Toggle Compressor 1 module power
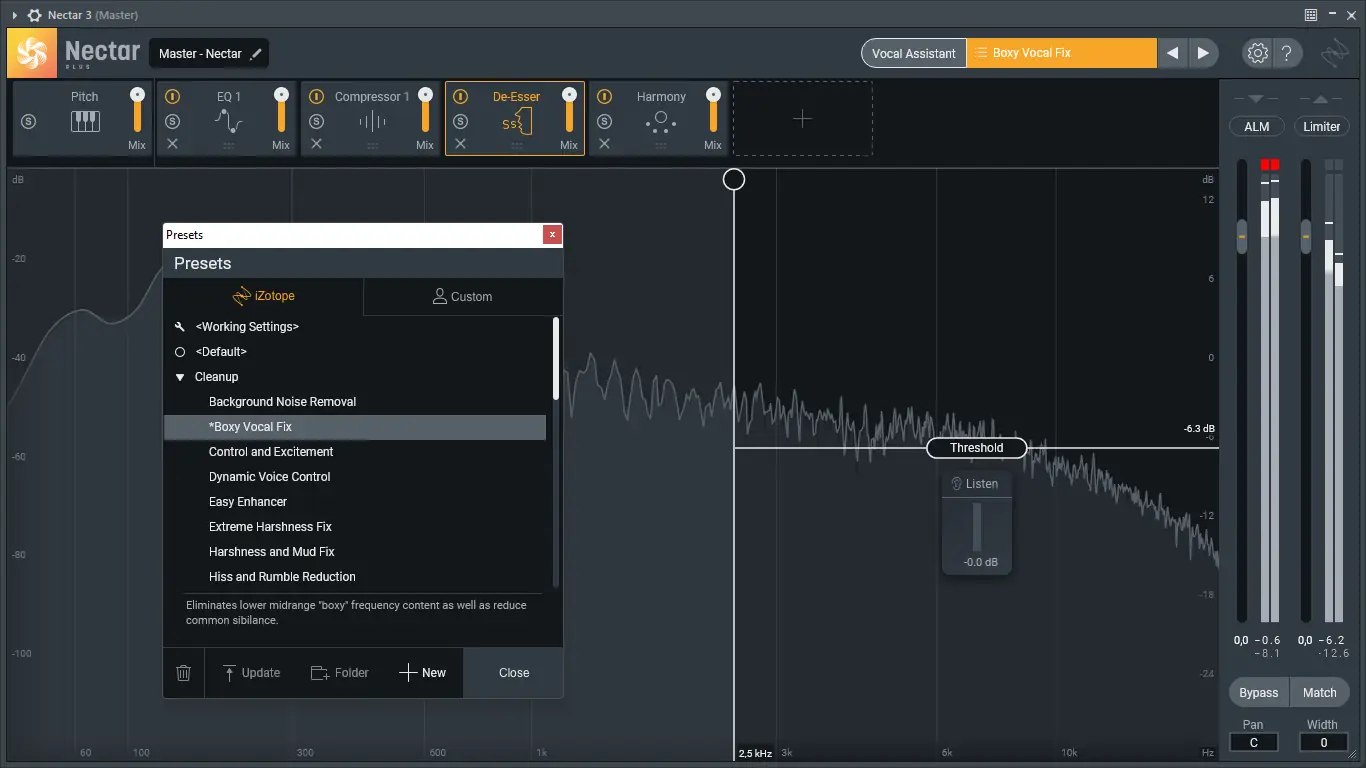This screenshot has width=1366, height=768. (x=317, y=97)
